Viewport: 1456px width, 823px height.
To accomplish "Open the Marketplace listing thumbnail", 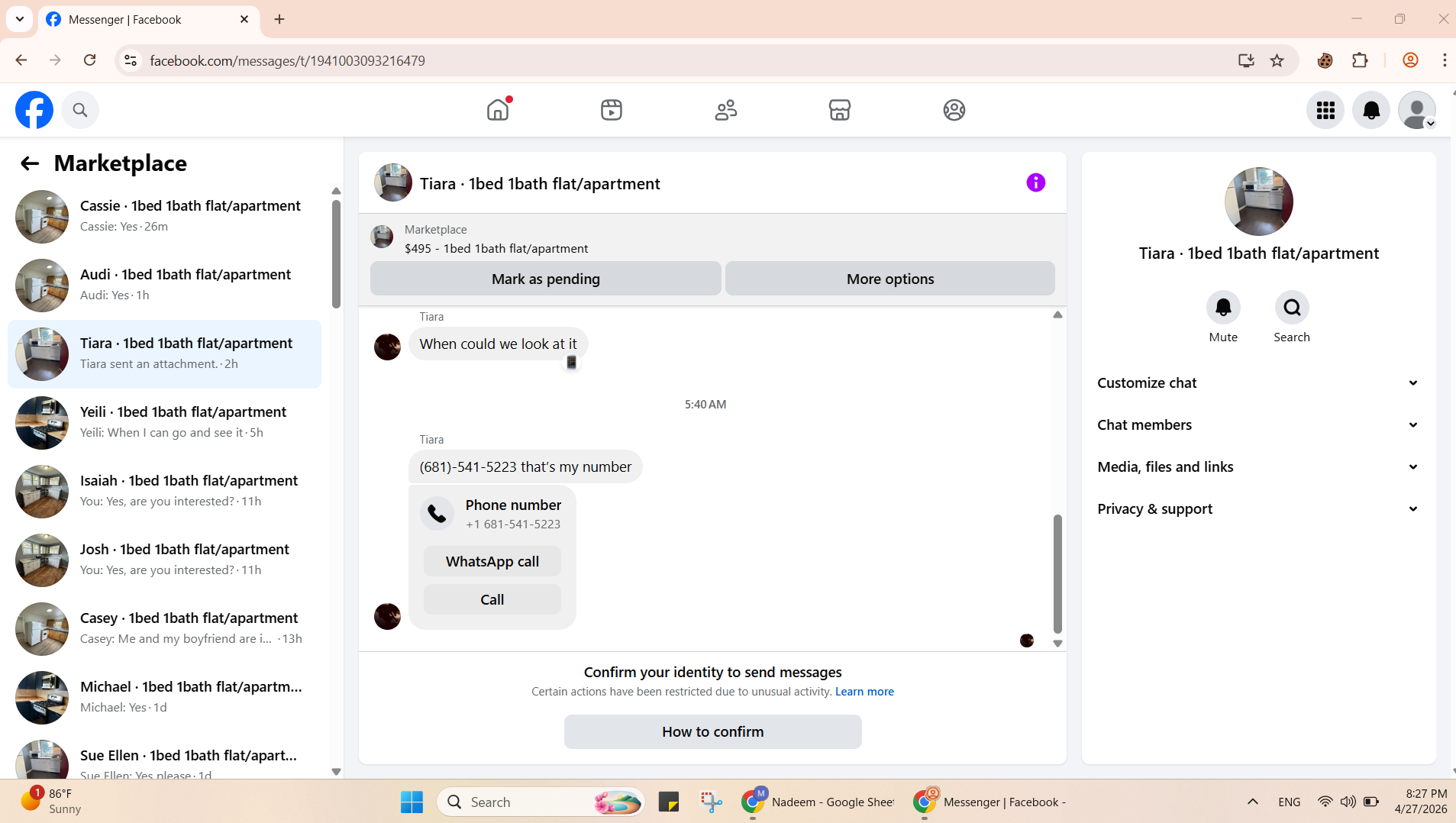I will coord(382,237).
